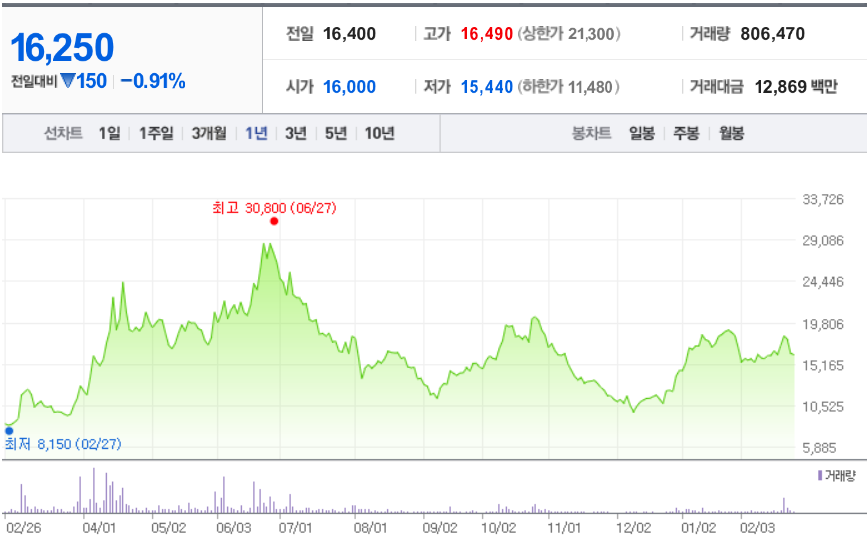This screenshot has height=540, width=867.
Task: Click the 19,806 y-axis label
Action: pos(823,324)
